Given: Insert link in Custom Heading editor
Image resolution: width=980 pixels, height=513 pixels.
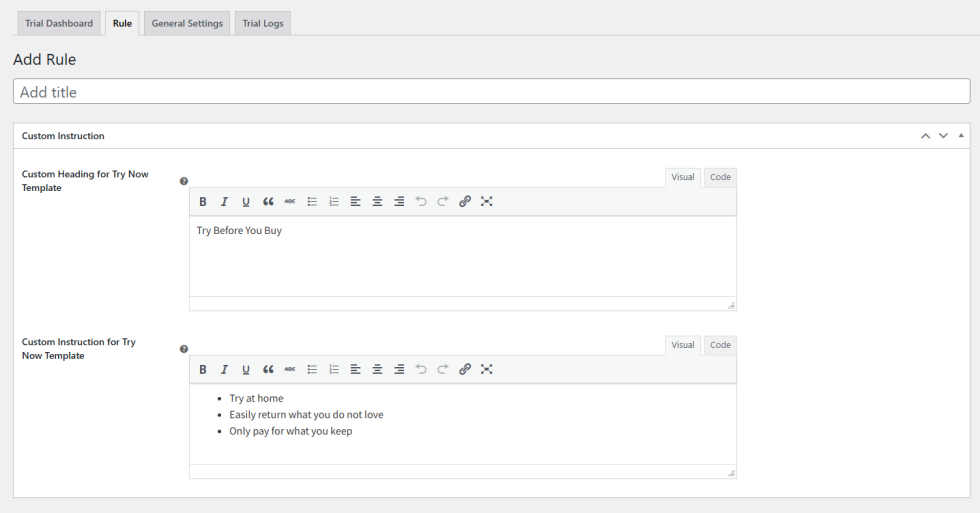Looking at the screenshot, I should 464,201.
